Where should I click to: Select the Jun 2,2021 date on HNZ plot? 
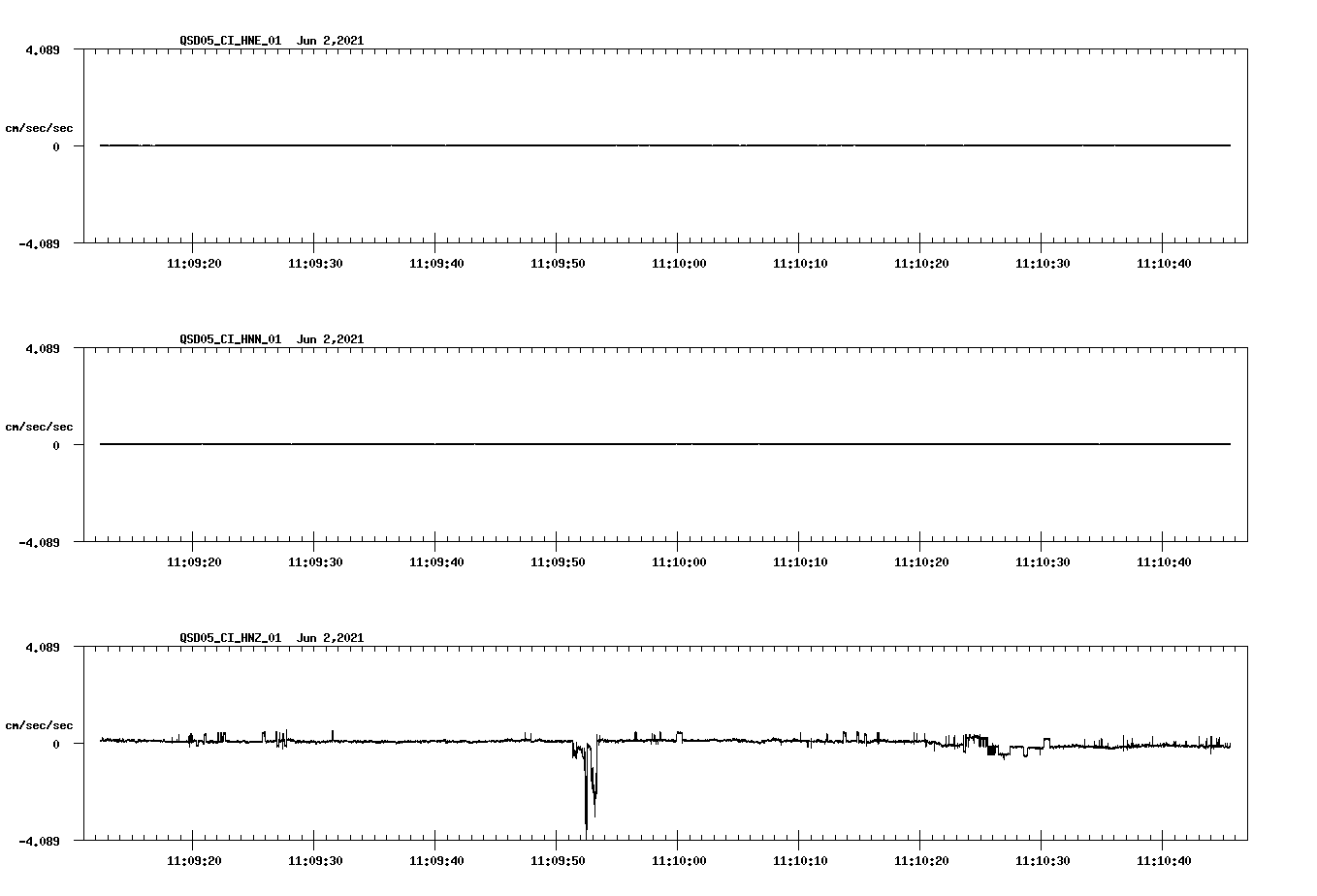(331, 638)
